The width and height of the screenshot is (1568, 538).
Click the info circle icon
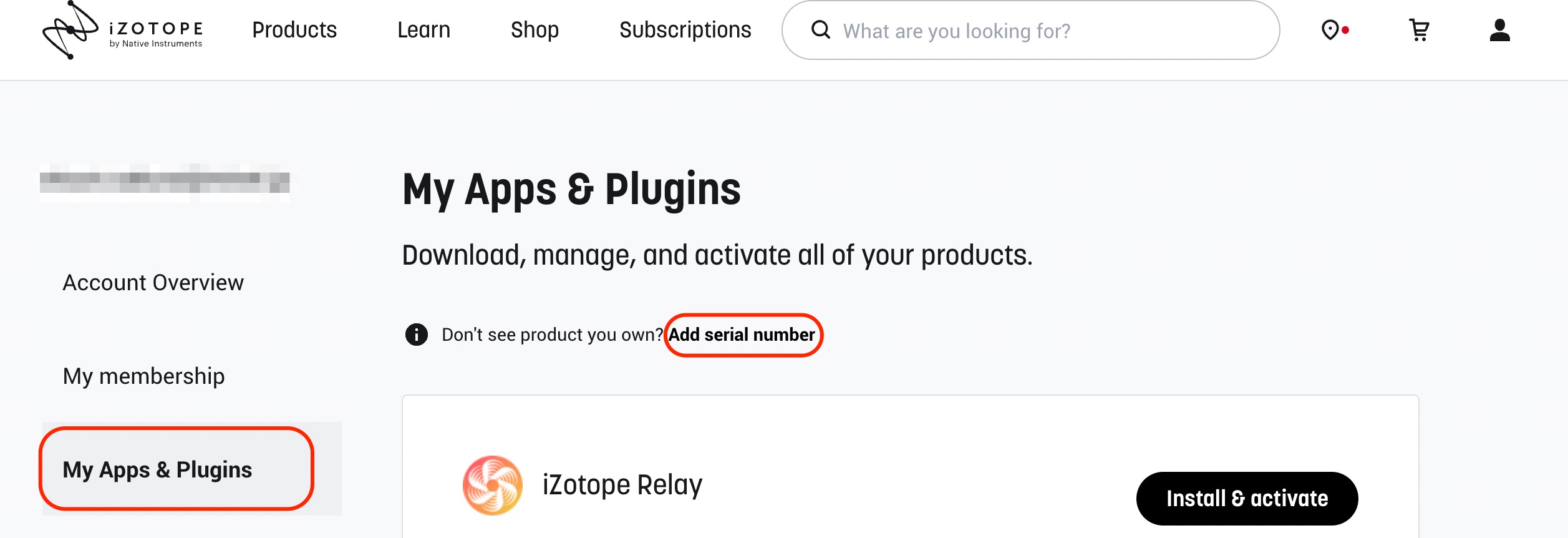(x=417, y=335)
